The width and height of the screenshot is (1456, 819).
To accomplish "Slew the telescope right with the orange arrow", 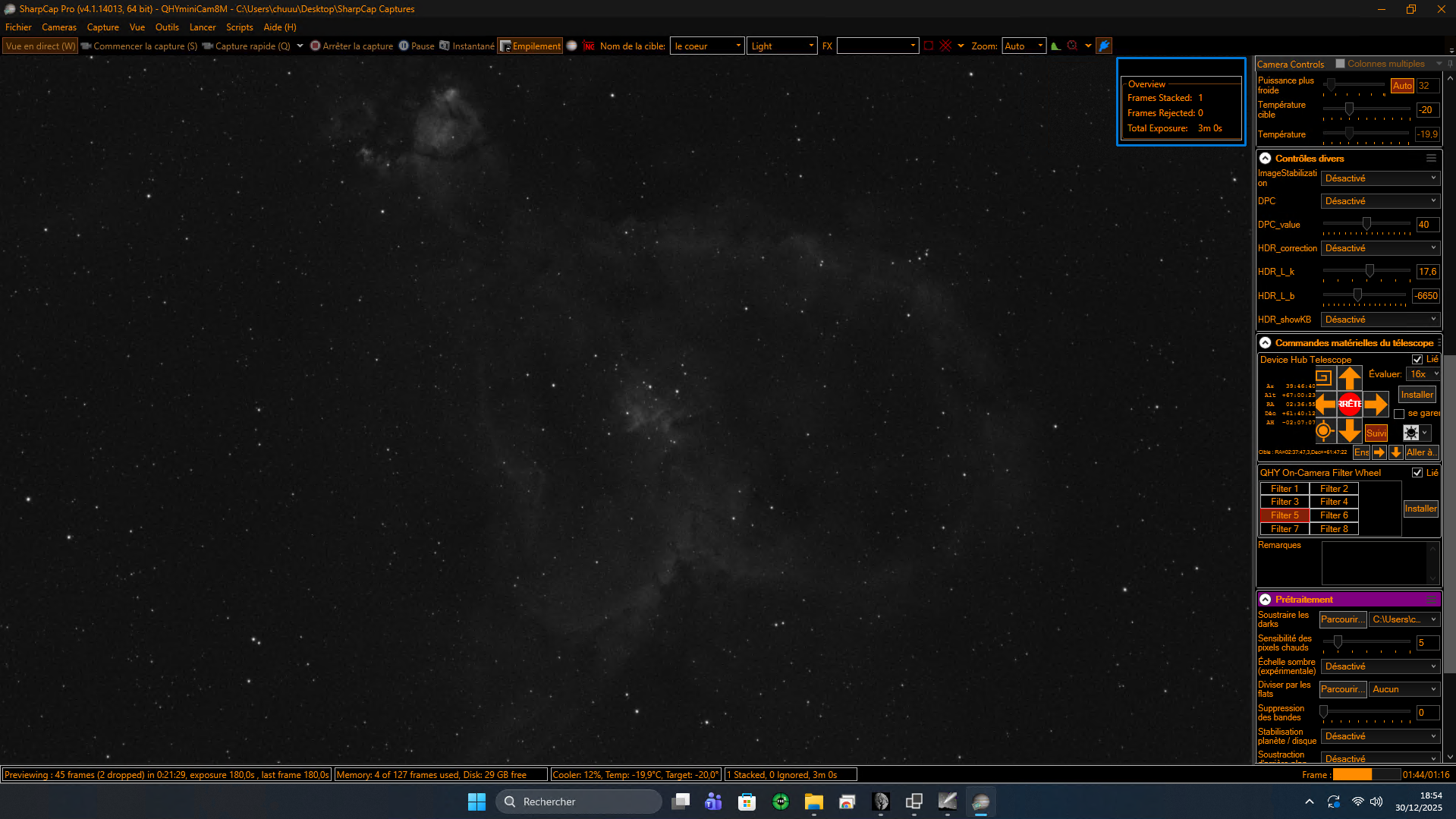I will click(1376, 404).
